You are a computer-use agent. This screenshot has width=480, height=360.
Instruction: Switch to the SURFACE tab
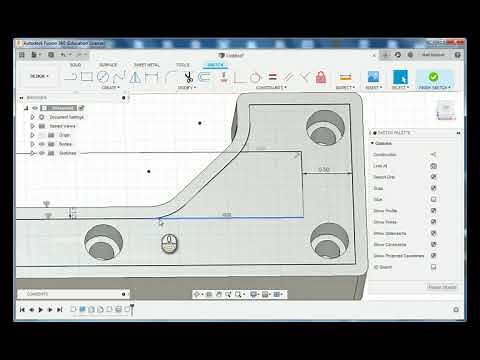(108, 65)
